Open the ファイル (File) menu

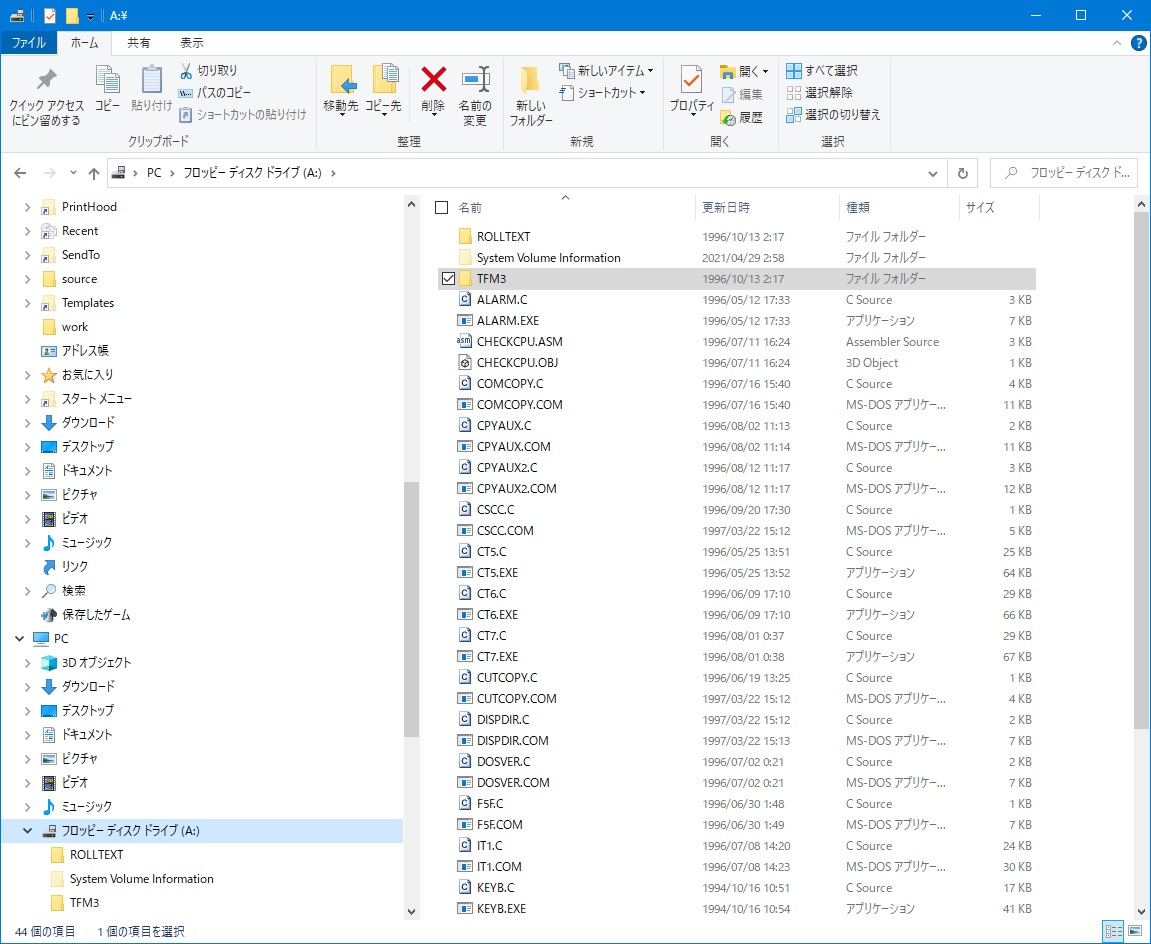coord(29,43)
